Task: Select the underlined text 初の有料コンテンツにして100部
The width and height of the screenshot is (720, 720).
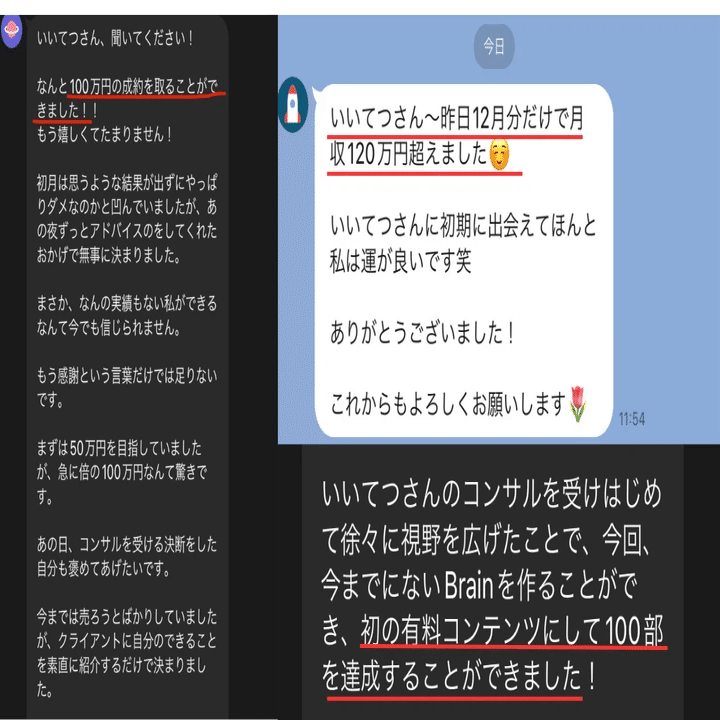Action: click(512, 631)
